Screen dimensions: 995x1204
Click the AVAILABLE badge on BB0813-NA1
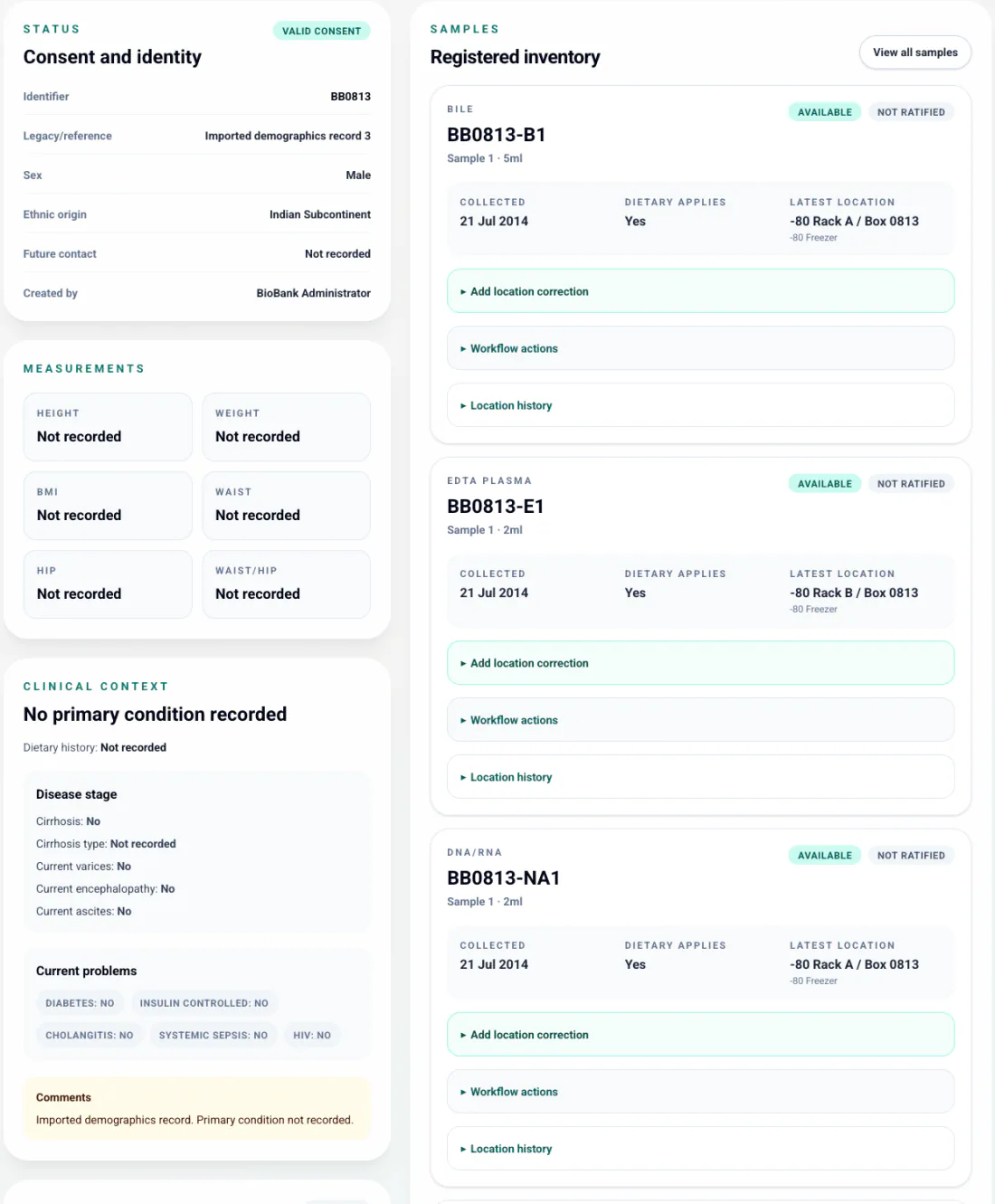click(x=825, y=856)
